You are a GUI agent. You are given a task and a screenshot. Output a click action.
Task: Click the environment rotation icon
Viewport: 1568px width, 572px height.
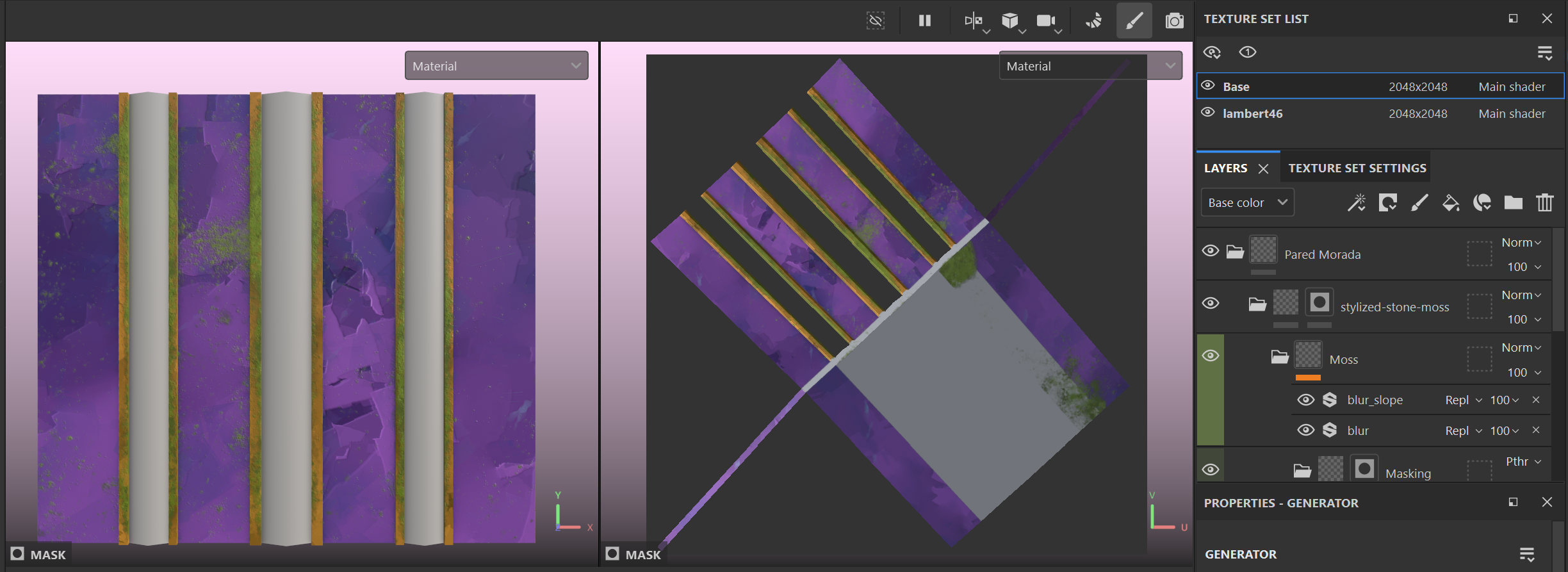[1094, 20]
